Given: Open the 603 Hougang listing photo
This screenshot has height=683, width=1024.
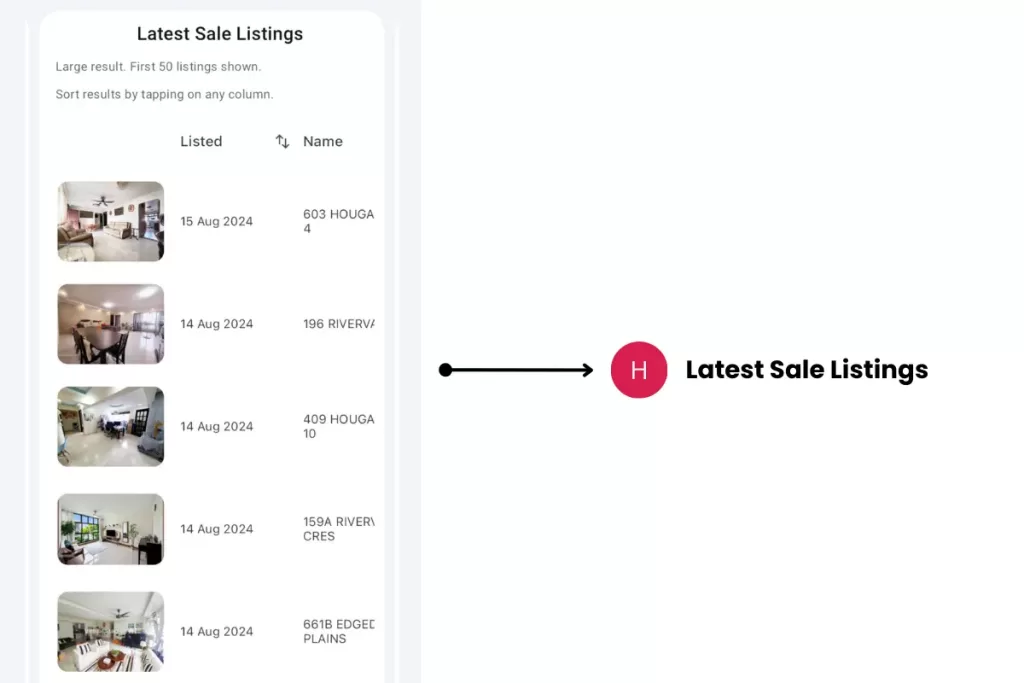Looking at the screenshot, I should click(x=111, y=222).
